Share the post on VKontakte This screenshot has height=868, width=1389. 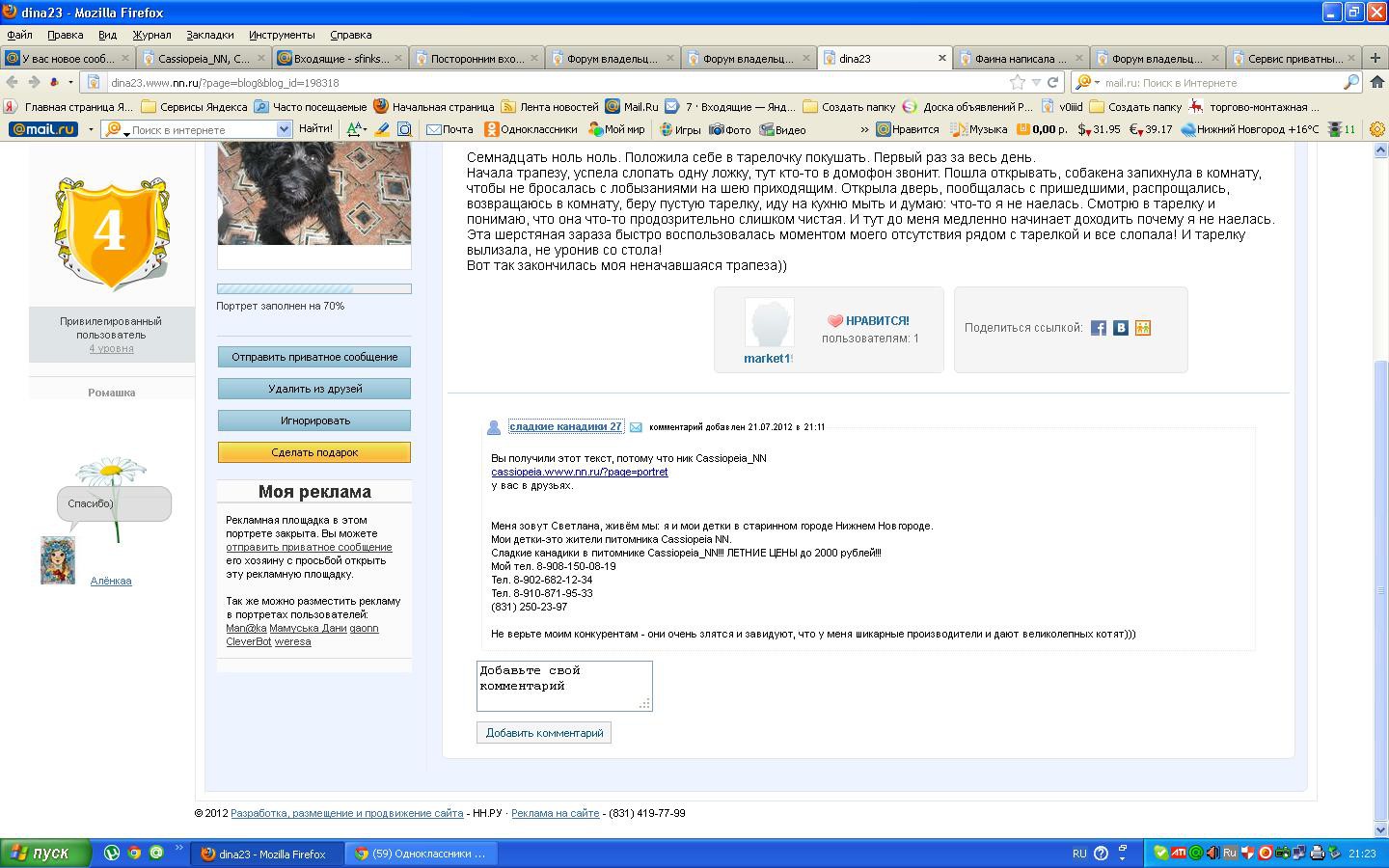click(x=1121, y=328)
